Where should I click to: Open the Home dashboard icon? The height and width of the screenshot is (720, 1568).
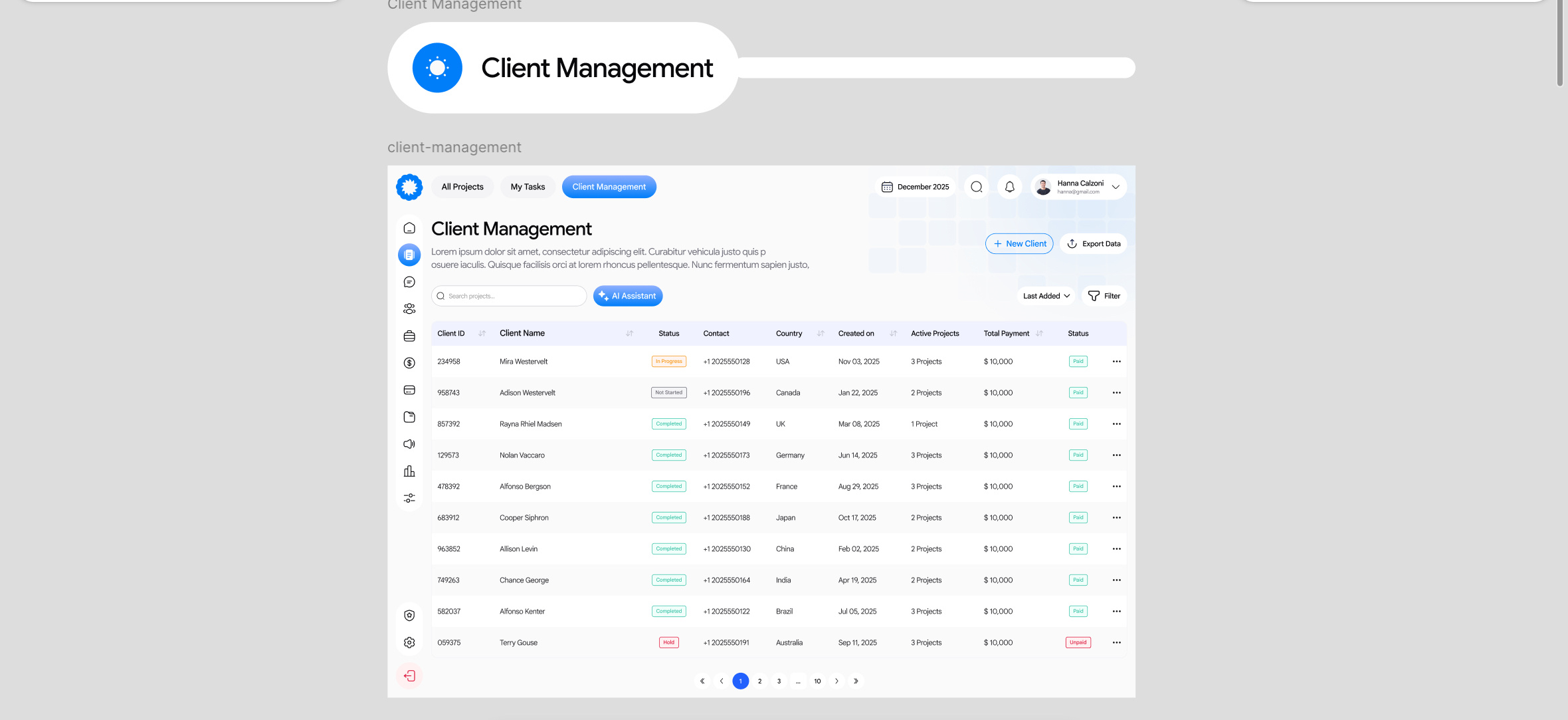click(x=409, y=227)
